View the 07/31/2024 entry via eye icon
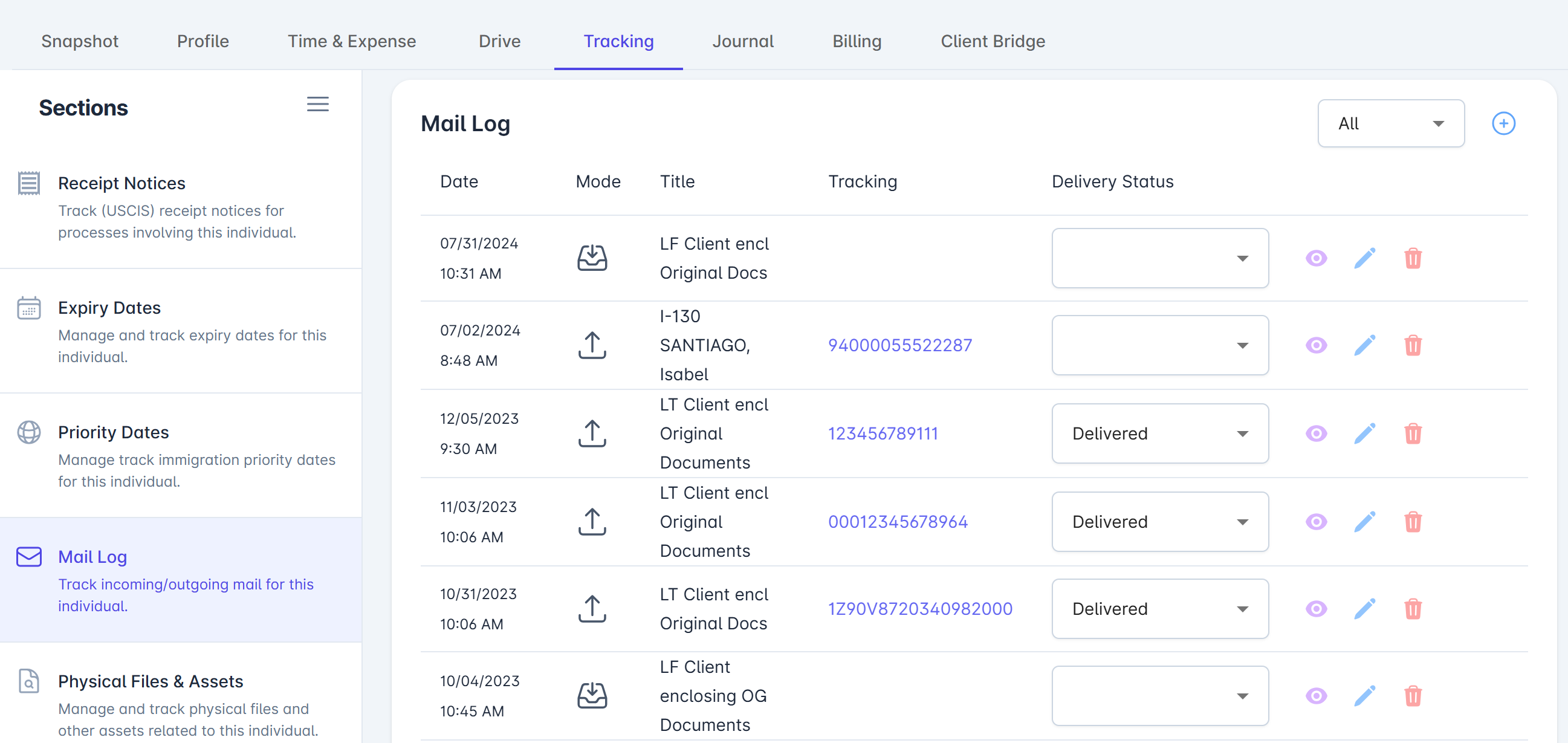This screenshot has height=743, width=1568. click(1316, 258)
